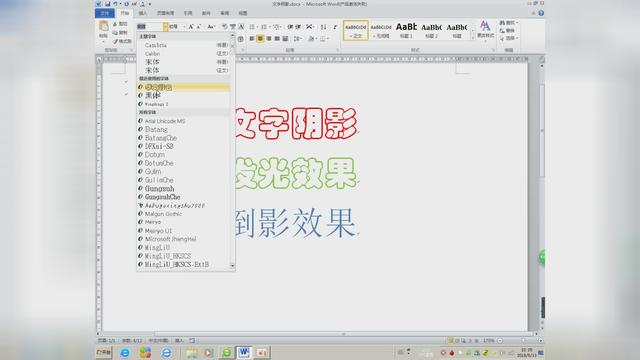Choose Malgun Gothic in the font list
640x360 pixels.
[x=183, y=214]
